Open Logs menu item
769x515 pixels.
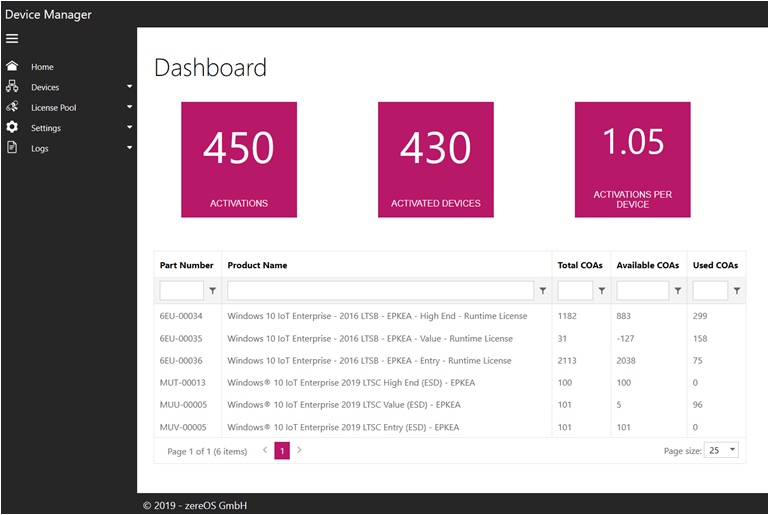pyautogui.click(x=40, y=149)
